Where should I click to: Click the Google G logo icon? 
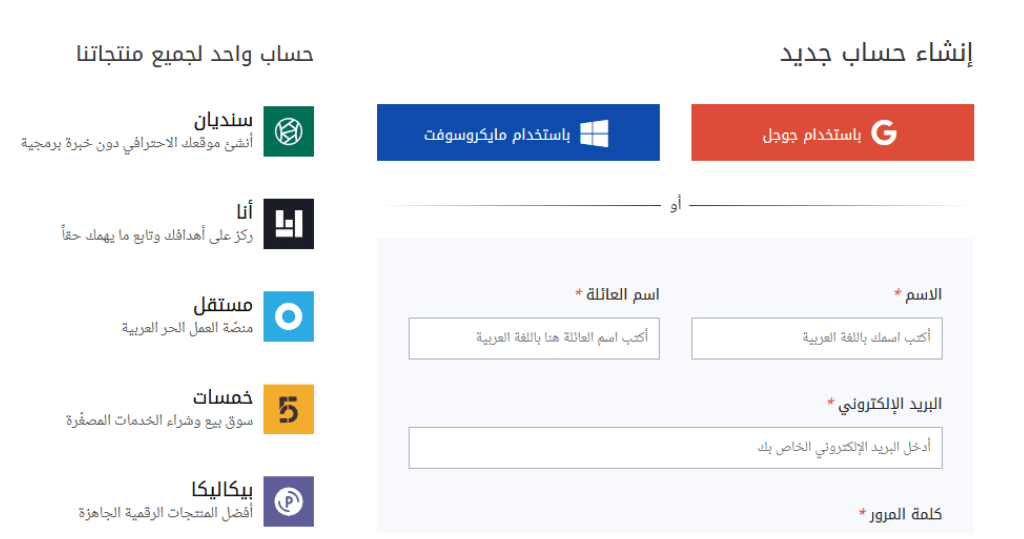click(x=884, y=133)
